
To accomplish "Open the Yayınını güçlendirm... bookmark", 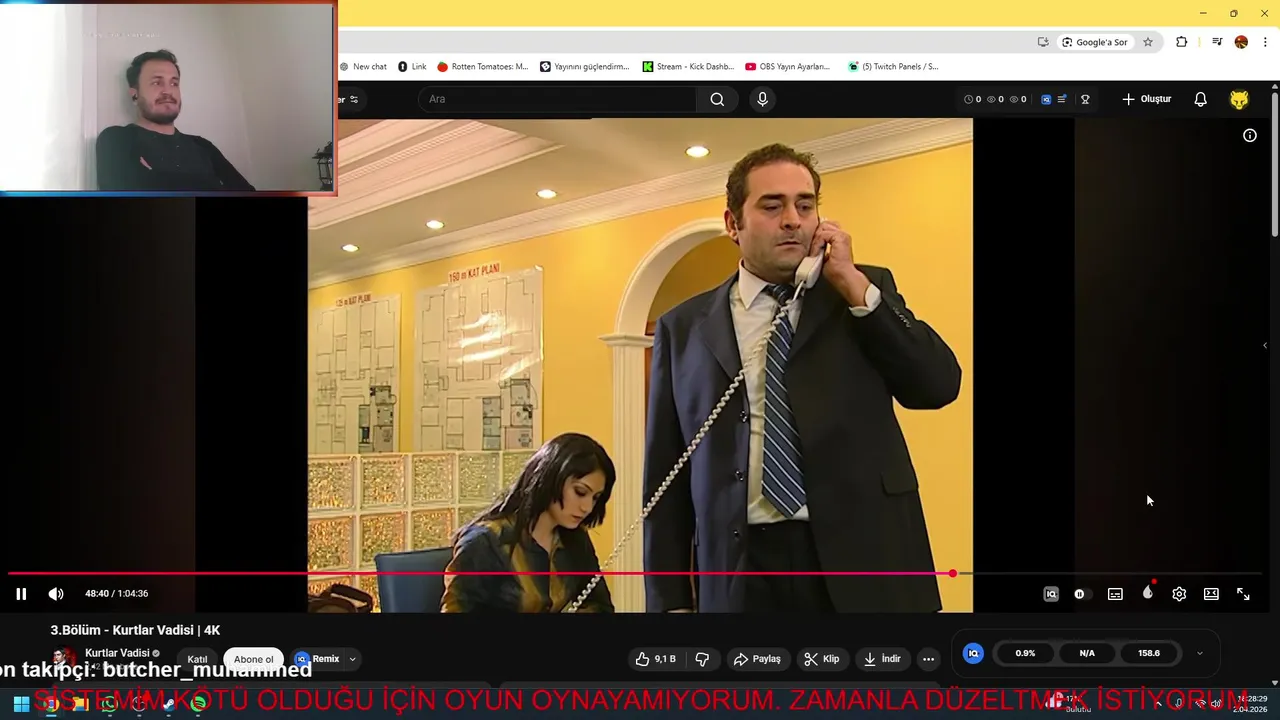I will click(585, 67).
